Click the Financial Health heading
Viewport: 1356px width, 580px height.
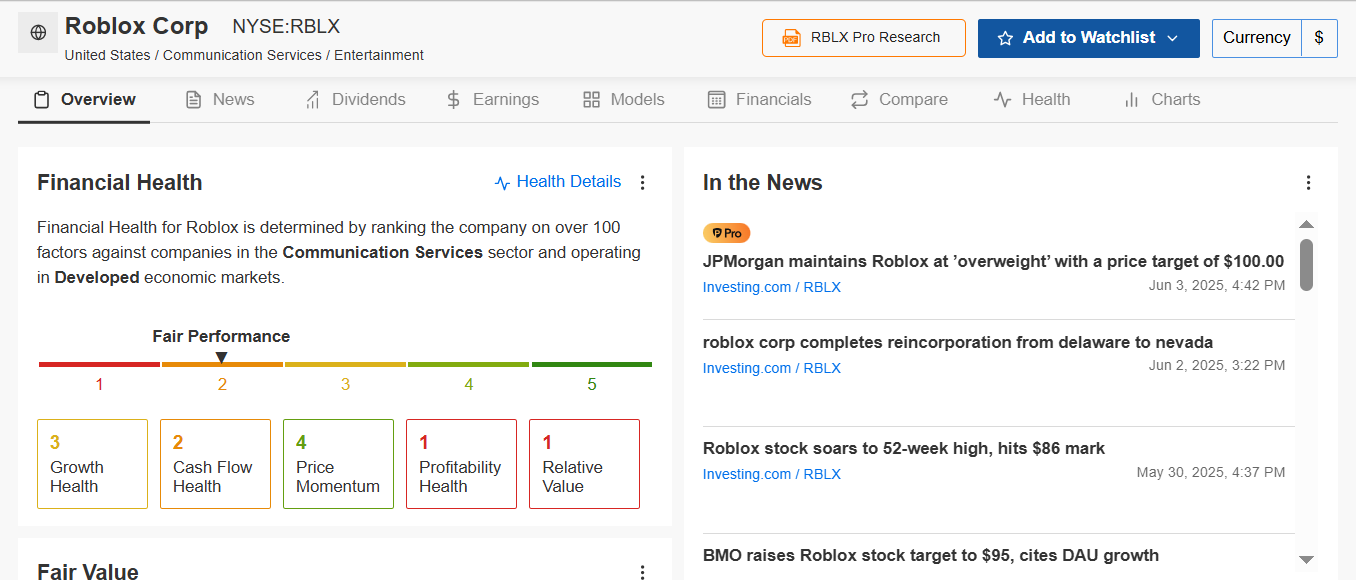click(120, 182)
